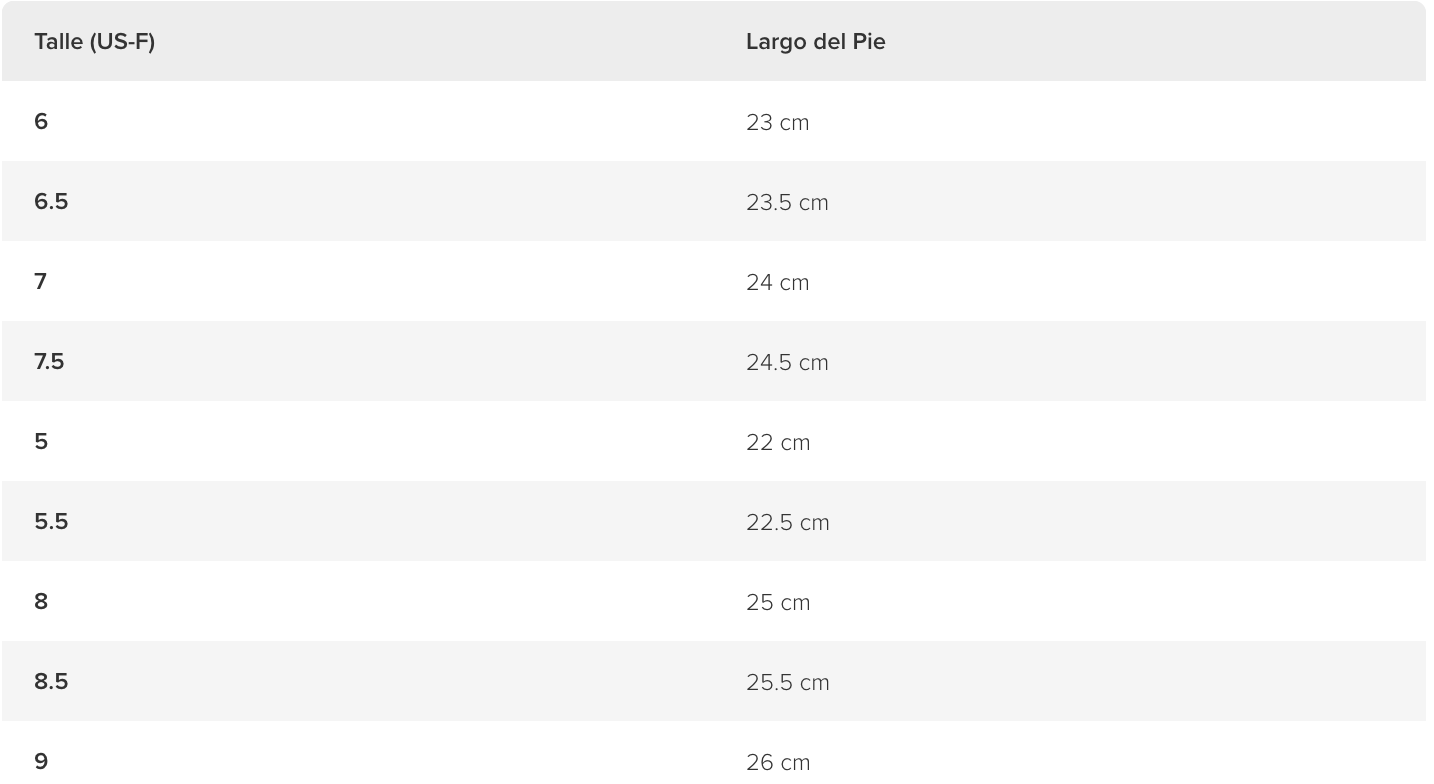Select size 8.5 row label
Screen dimensions: 1434x784
click(51, 681)
